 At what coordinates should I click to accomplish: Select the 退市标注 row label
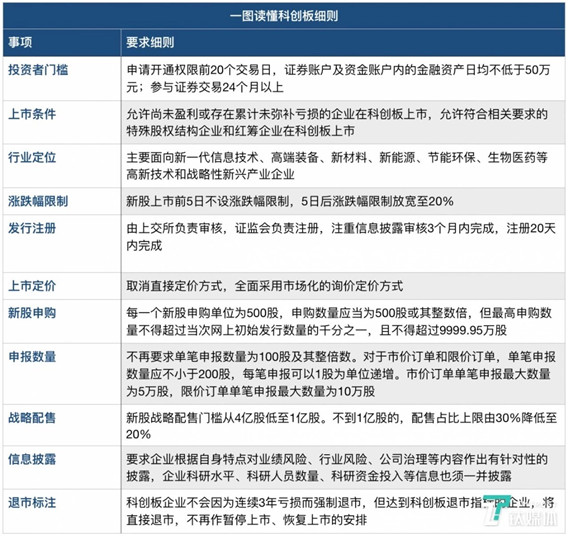pos(32,503)
